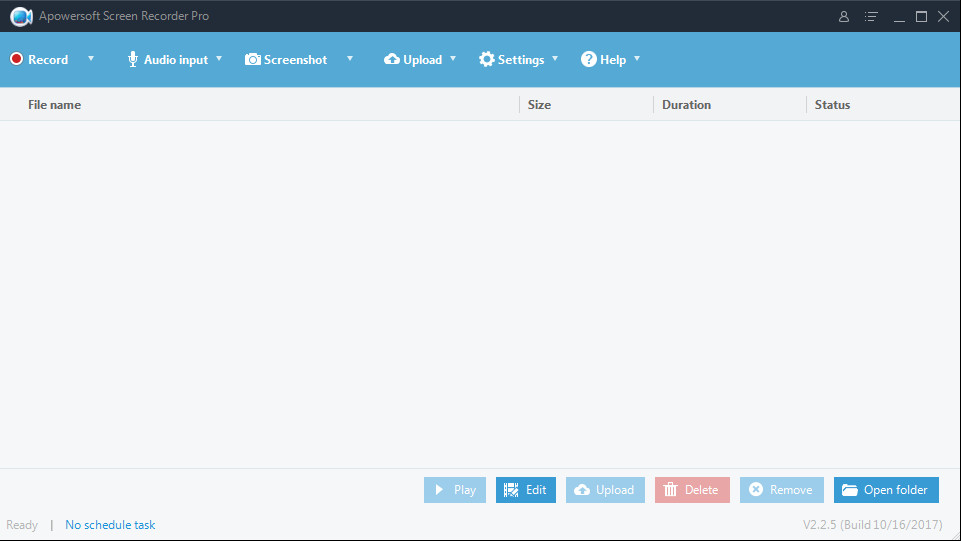961x541 pixels.
Task: Sort by Duration column header
Action: pyautogui.click(x=686, y=105)
